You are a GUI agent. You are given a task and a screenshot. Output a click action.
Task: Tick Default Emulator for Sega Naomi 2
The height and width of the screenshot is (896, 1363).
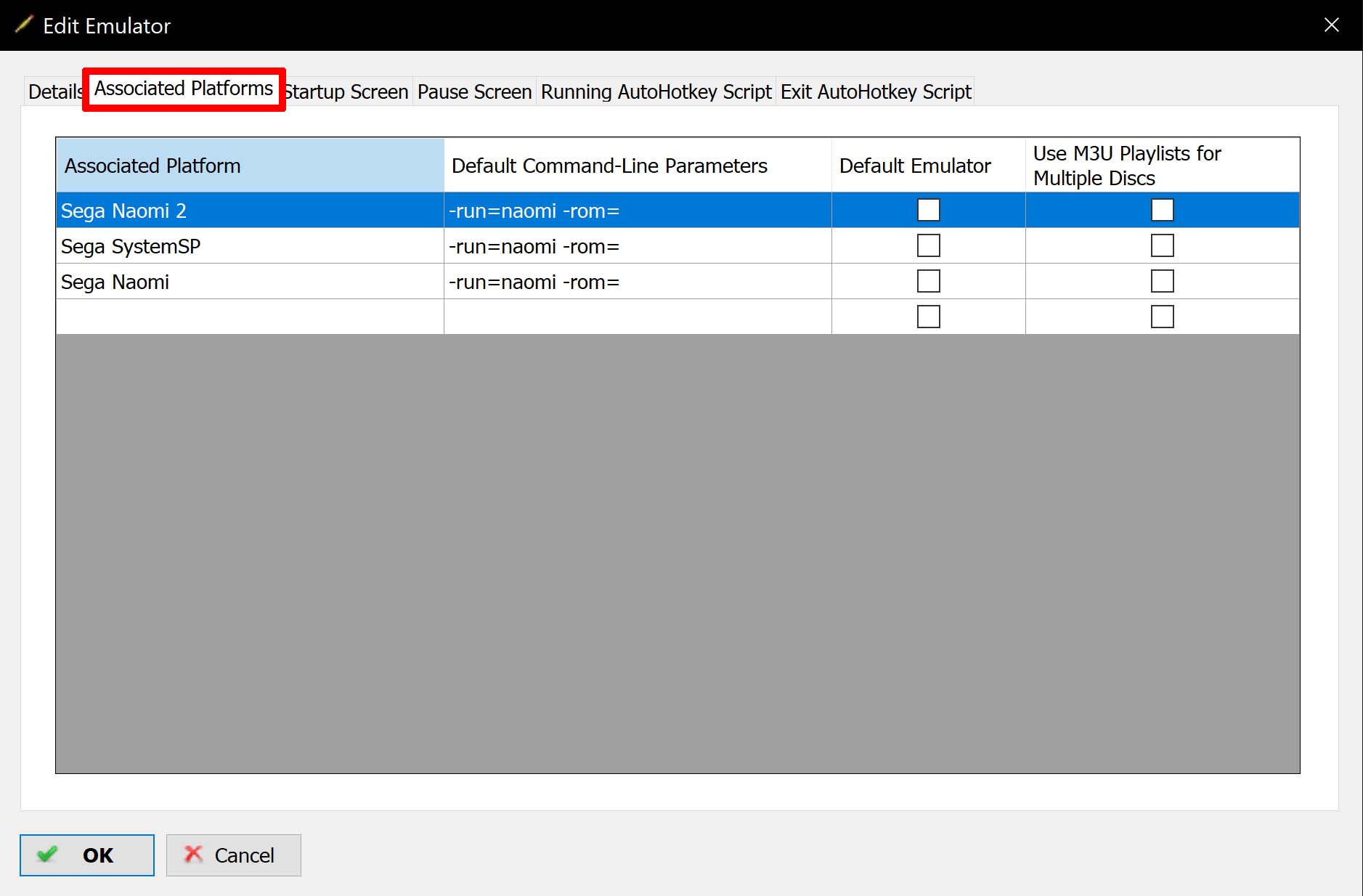928,210
